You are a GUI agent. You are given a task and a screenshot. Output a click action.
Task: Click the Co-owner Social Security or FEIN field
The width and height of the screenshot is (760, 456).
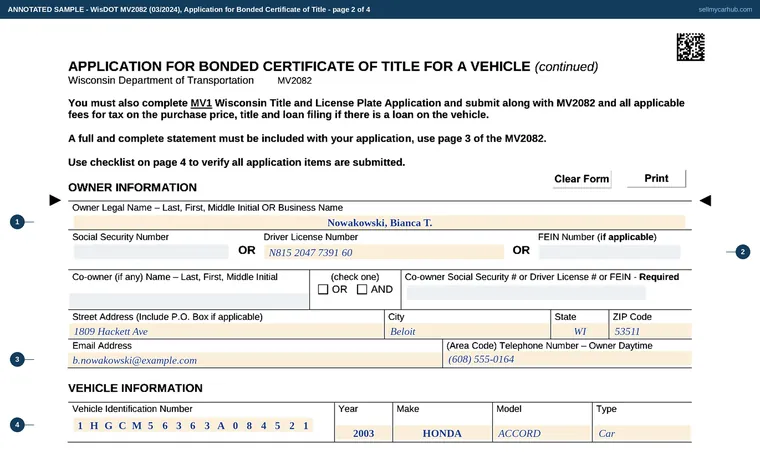pyautogui.click(x=526, y=293)
